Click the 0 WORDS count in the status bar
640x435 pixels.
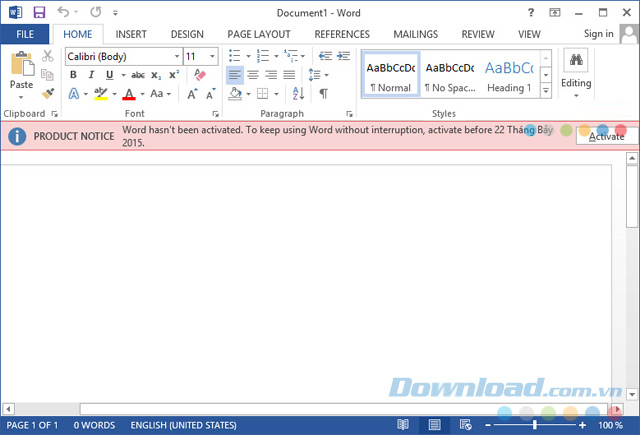[94, 425]
